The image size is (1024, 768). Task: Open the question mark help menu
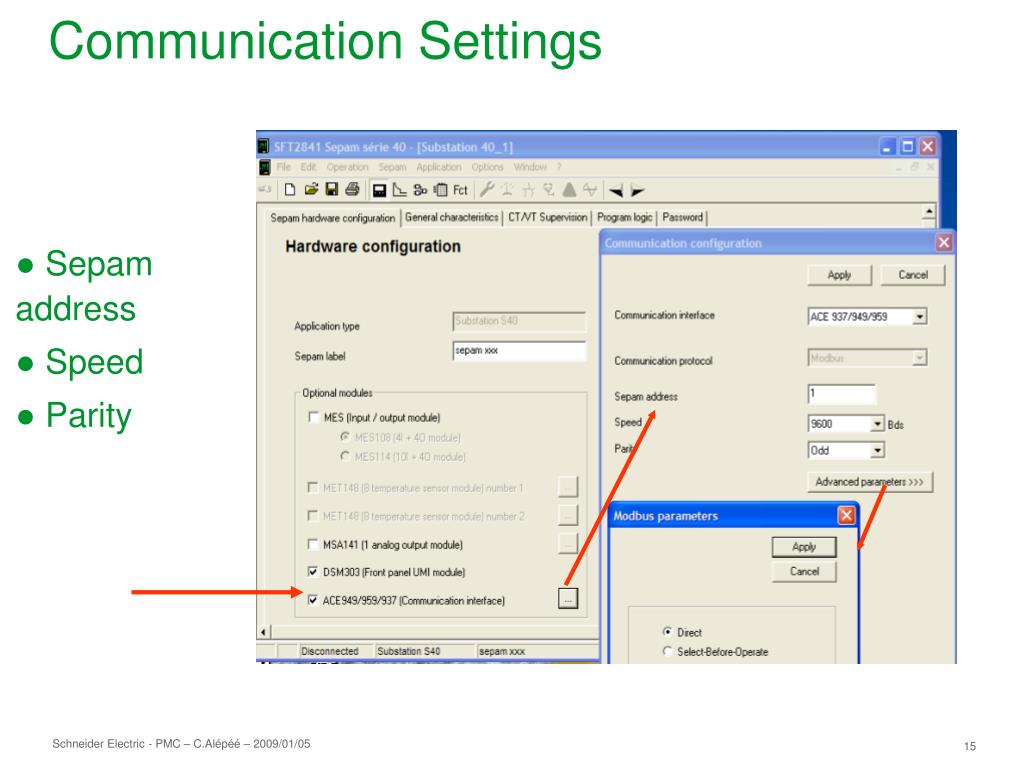coord(559,167)
